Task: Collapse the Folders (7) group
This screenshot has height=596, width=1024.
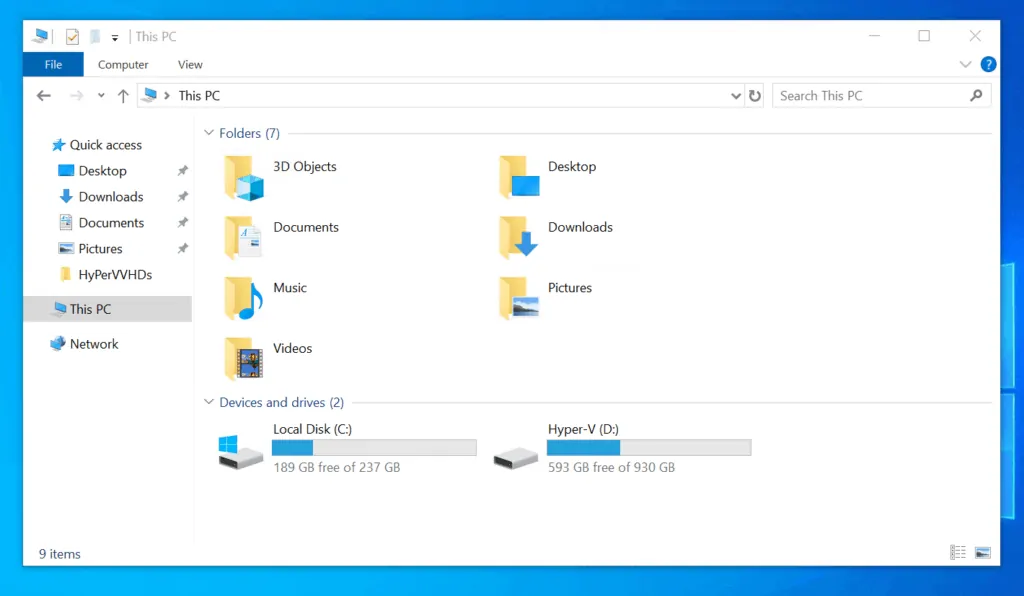Action: coord(209,133)
